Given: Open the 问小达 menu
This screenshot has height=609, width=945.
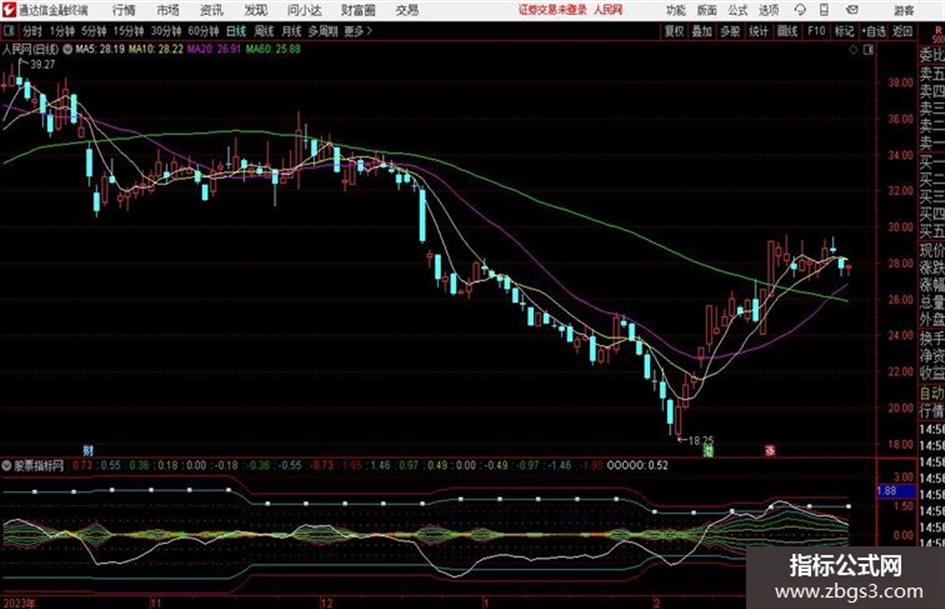Looking at the screenshot, I should pos(304,10).
